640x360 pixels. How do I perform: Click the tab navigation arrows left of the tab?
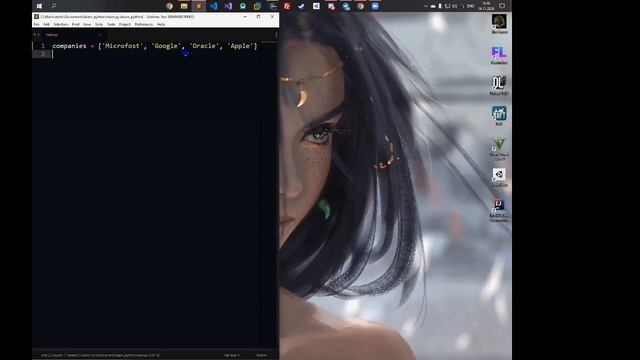click(x=36, y=35)
